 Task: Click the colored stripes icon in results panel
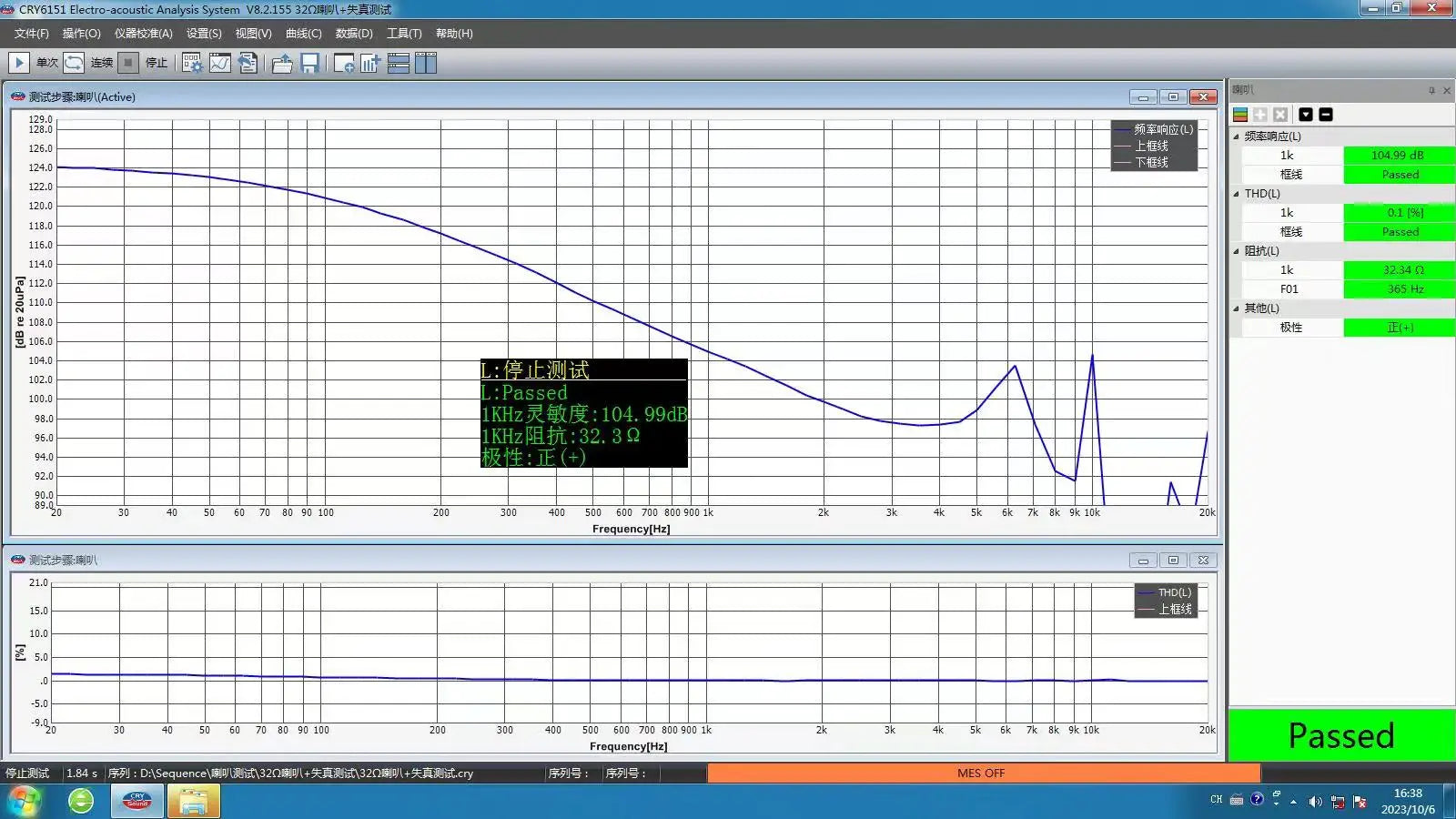pos(1239,115)
